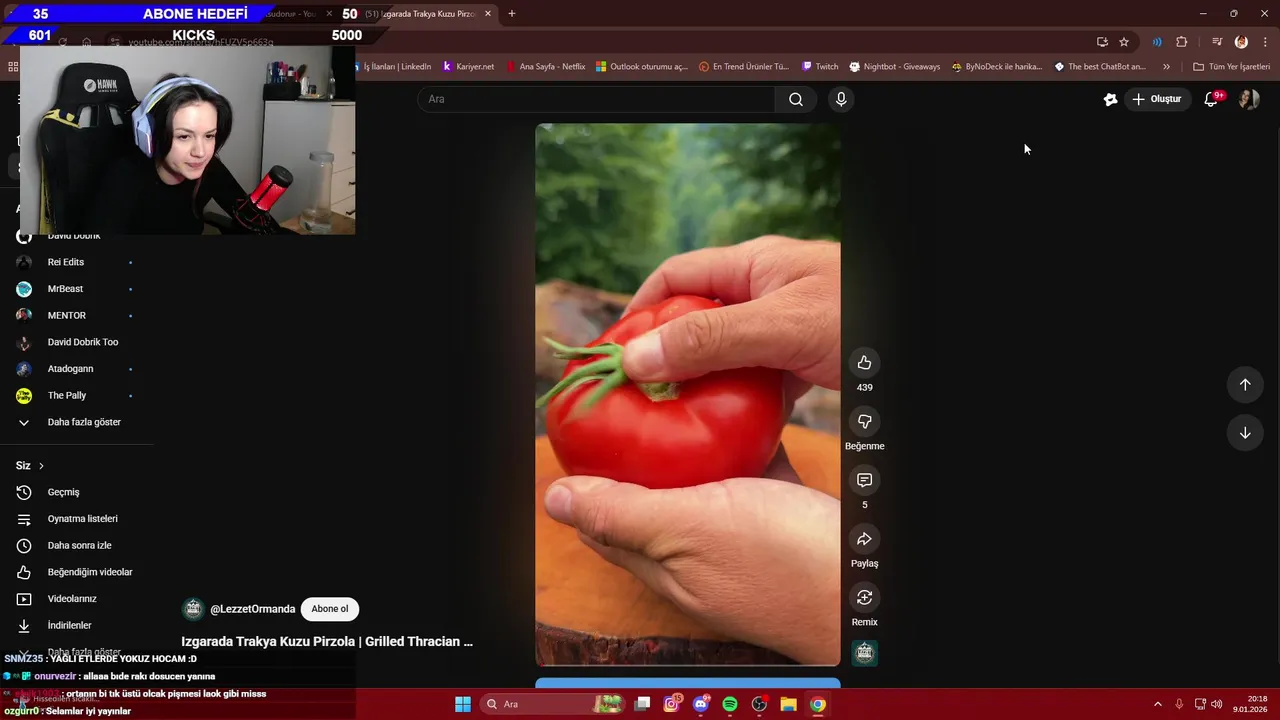
Task: Open The Pally subscription
Action: (x=67, y=396)
